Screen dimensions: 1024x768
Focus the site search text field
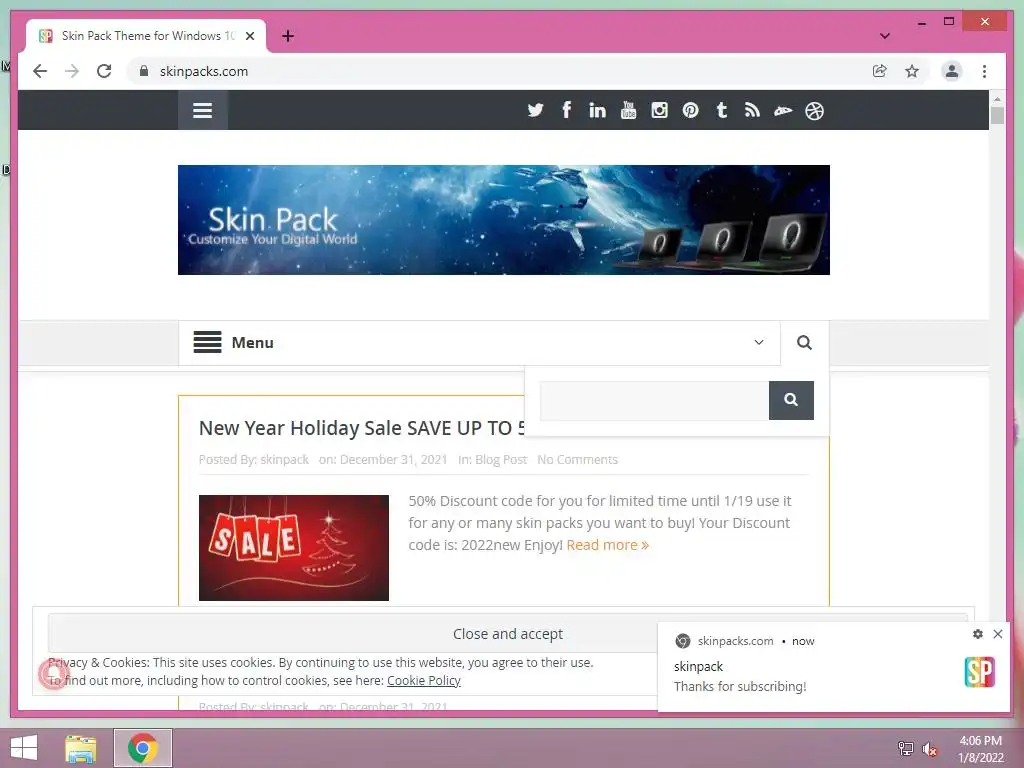[x=654, y=400]
